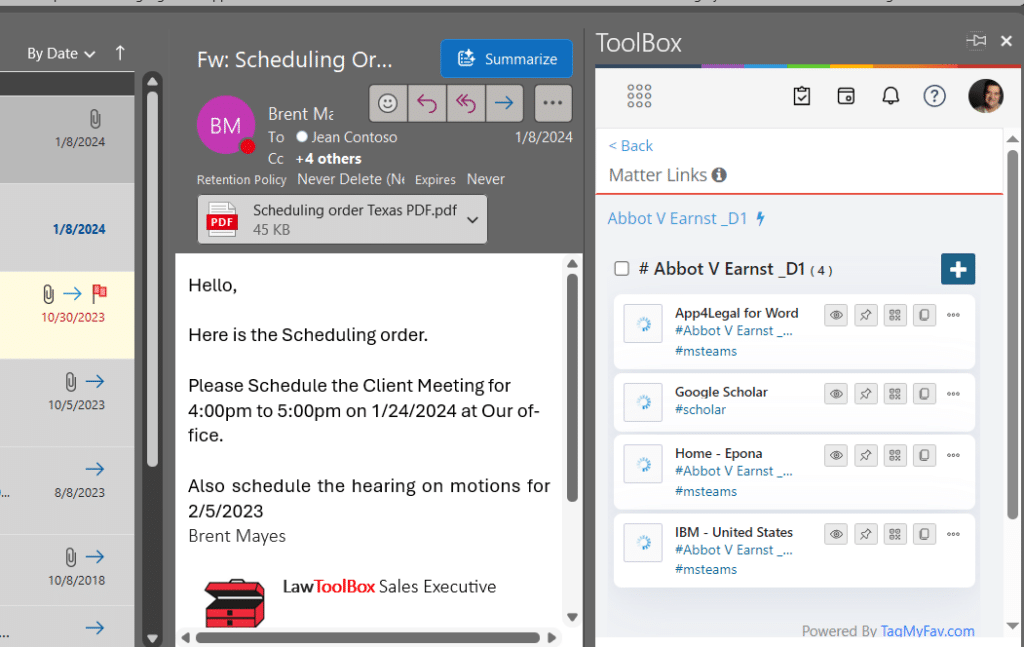Show QR code for App4Legal for Word
Viewport: 1024px width, 647px height.
[895, 315]
